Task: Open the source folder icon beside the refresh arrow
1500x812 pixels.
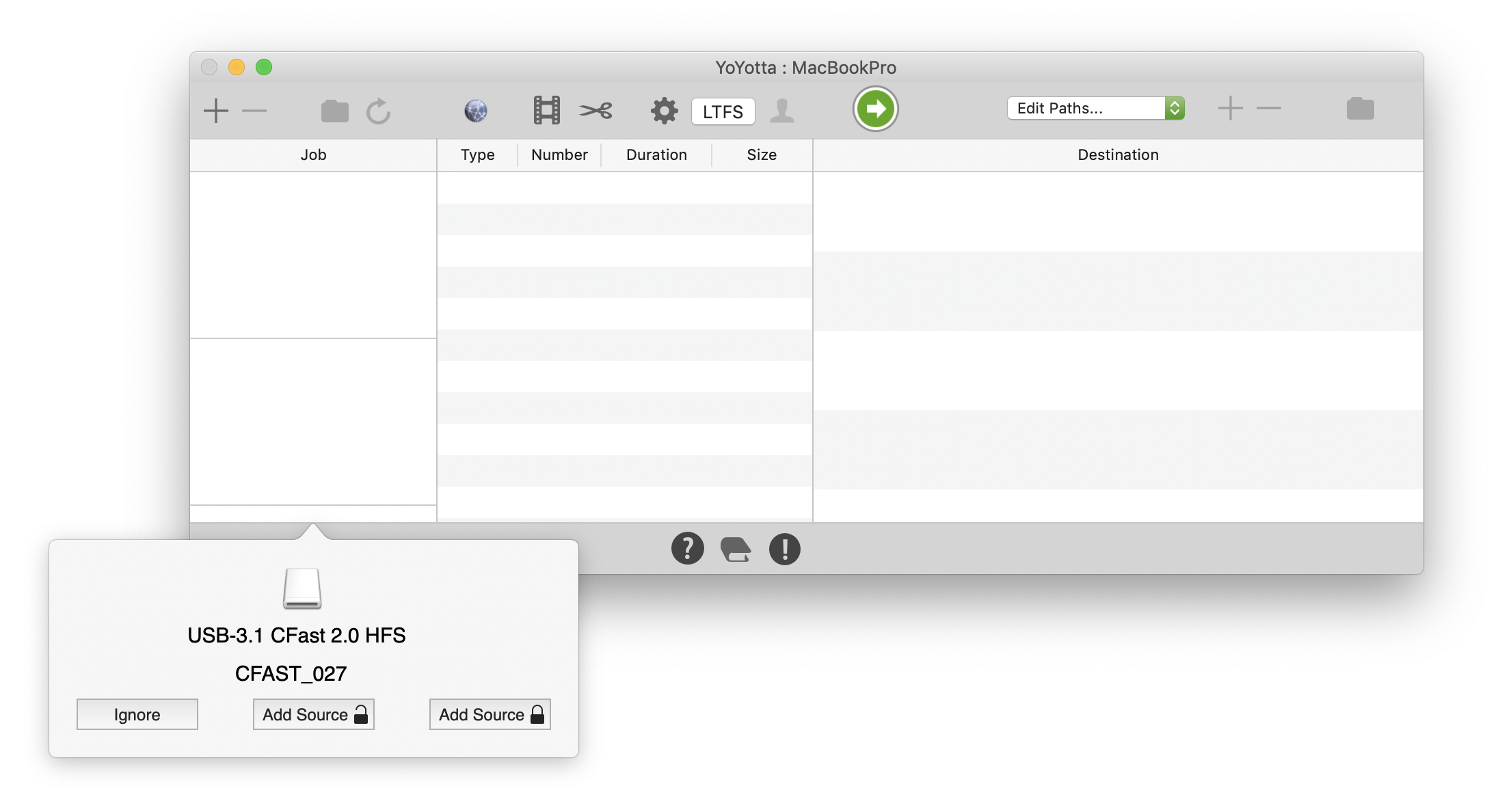Action: point(335,111)
